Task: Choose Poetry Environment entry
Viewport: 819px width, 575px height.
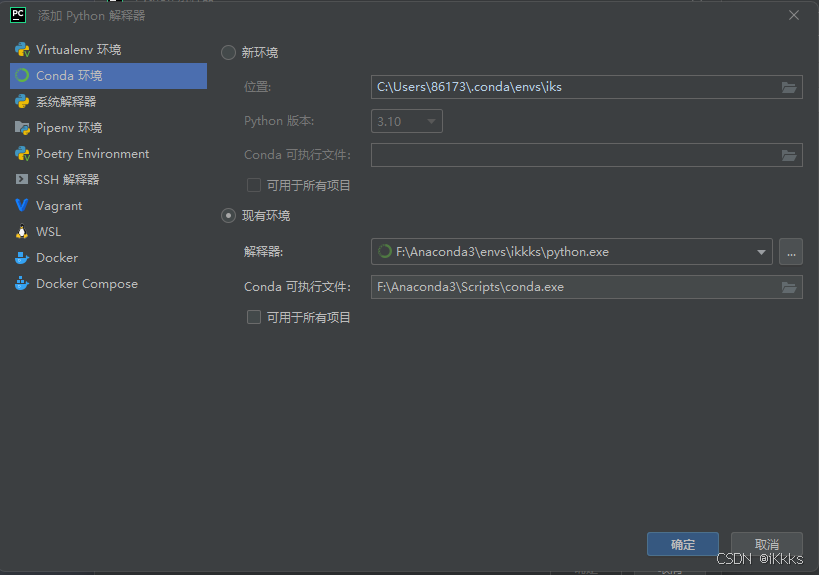Action: click(109, 154)
